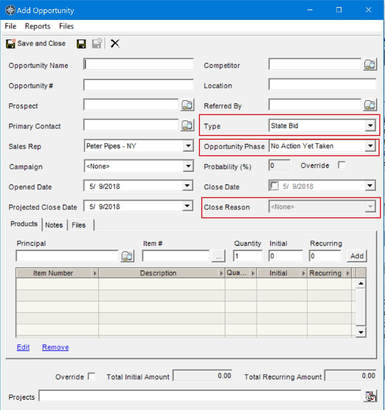The image size is (385, 410).
Task: Click the X cancel icon in the toolbar
Action: click(115, 43)
